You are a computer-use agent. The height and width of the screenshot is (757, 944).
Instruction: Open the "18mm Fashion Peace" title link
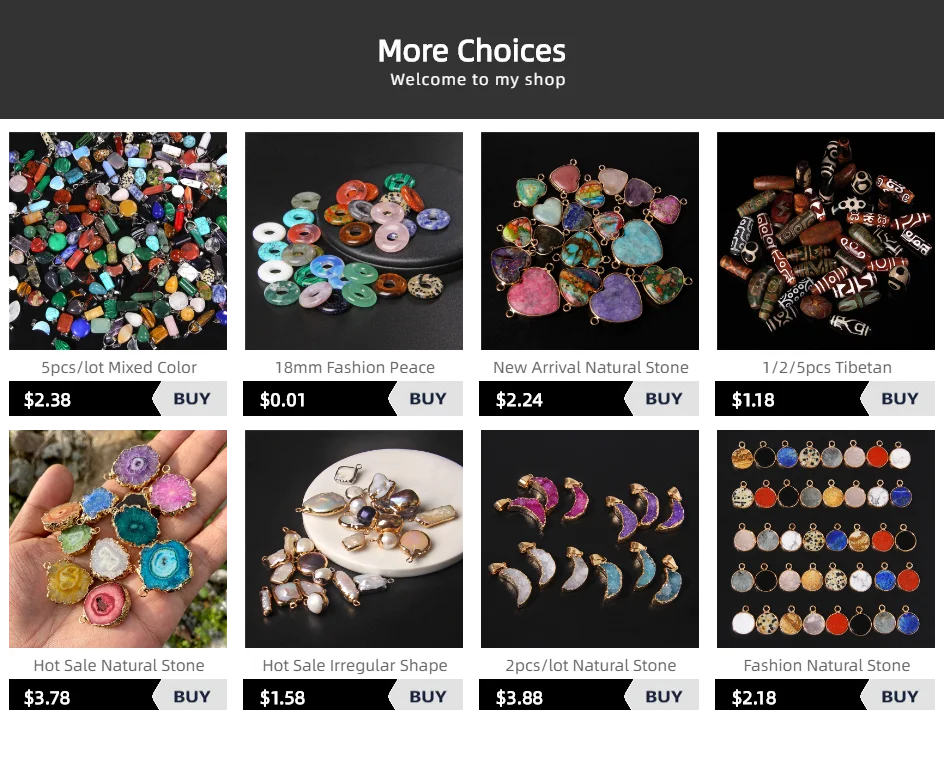coord(355,367)
